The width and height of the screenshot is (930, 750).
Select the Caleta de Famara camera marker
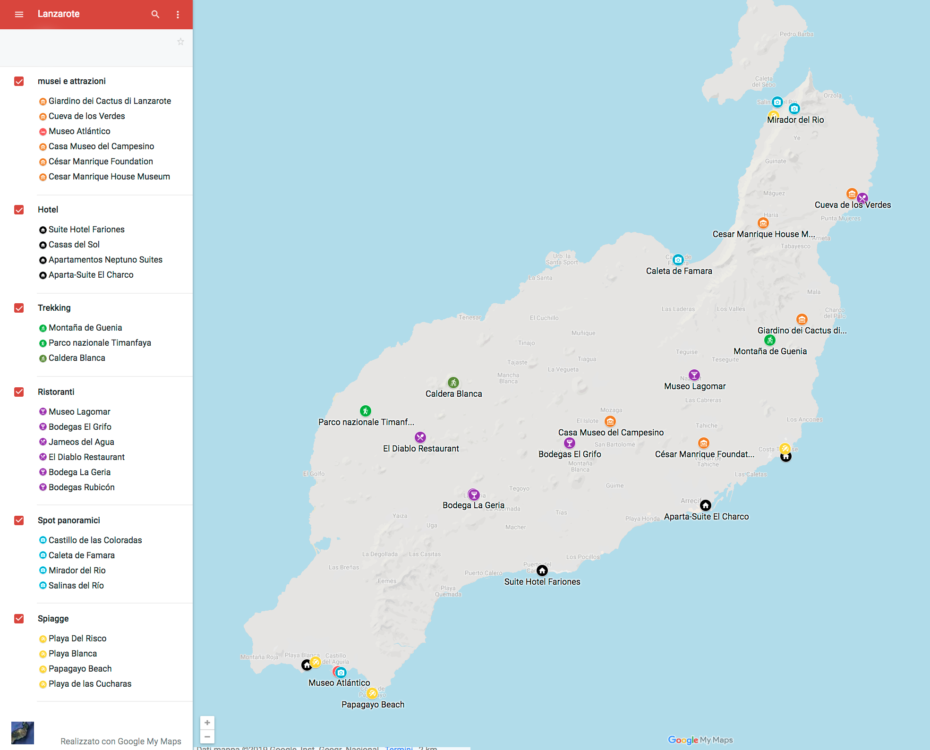[x=678, y=260]
